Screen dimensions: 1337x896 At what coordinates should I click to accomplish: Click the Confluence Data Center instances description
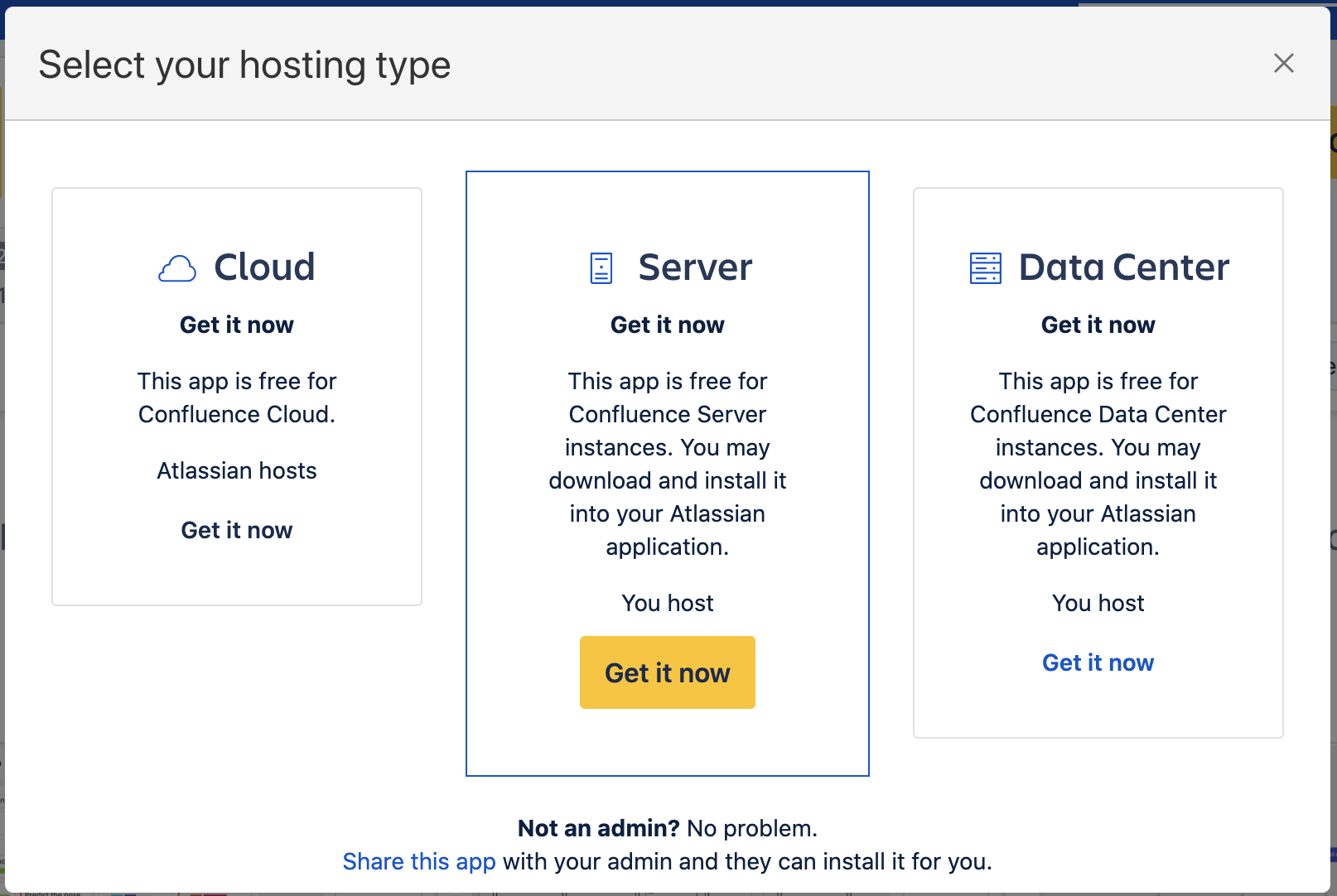pyautogui.click(x=1098, y=464)
